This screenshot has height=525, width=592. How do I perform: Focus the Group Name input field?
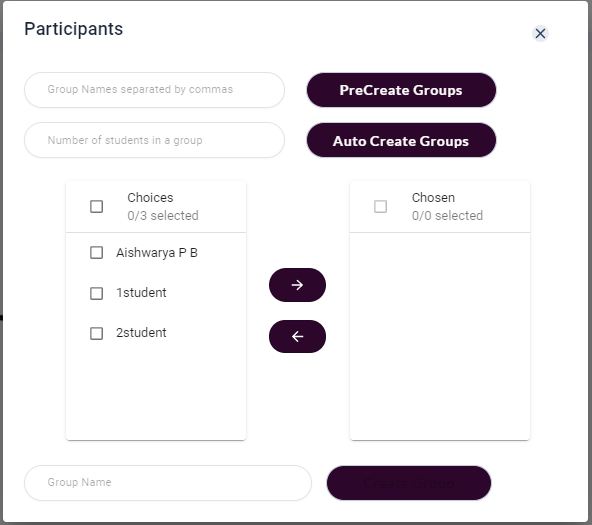(168, 483)
